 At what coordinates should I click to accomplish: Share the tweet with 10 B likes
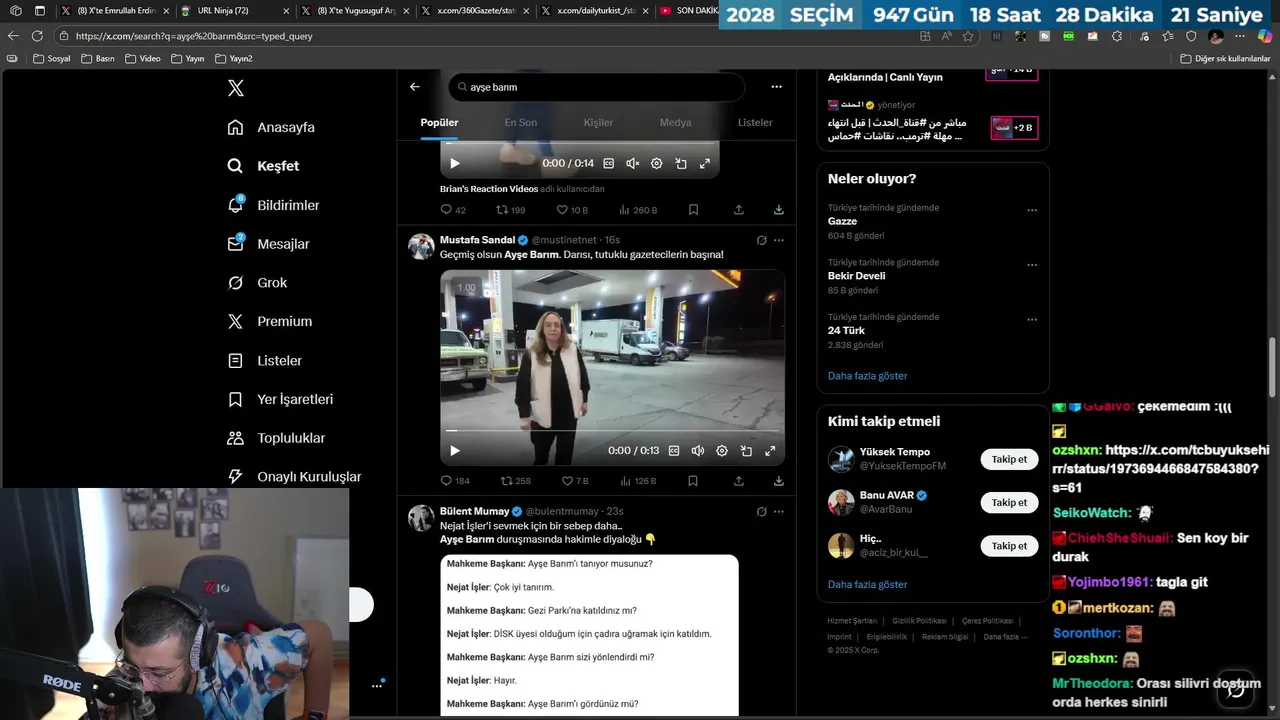[739, 210]
